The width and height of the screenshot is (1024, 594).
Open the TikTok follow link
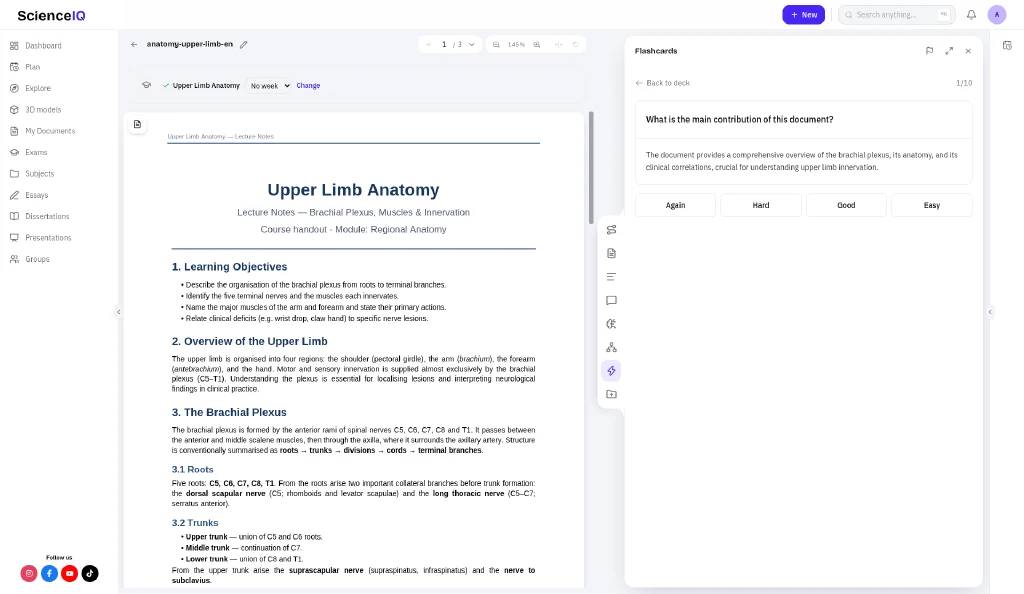[90, 573]
